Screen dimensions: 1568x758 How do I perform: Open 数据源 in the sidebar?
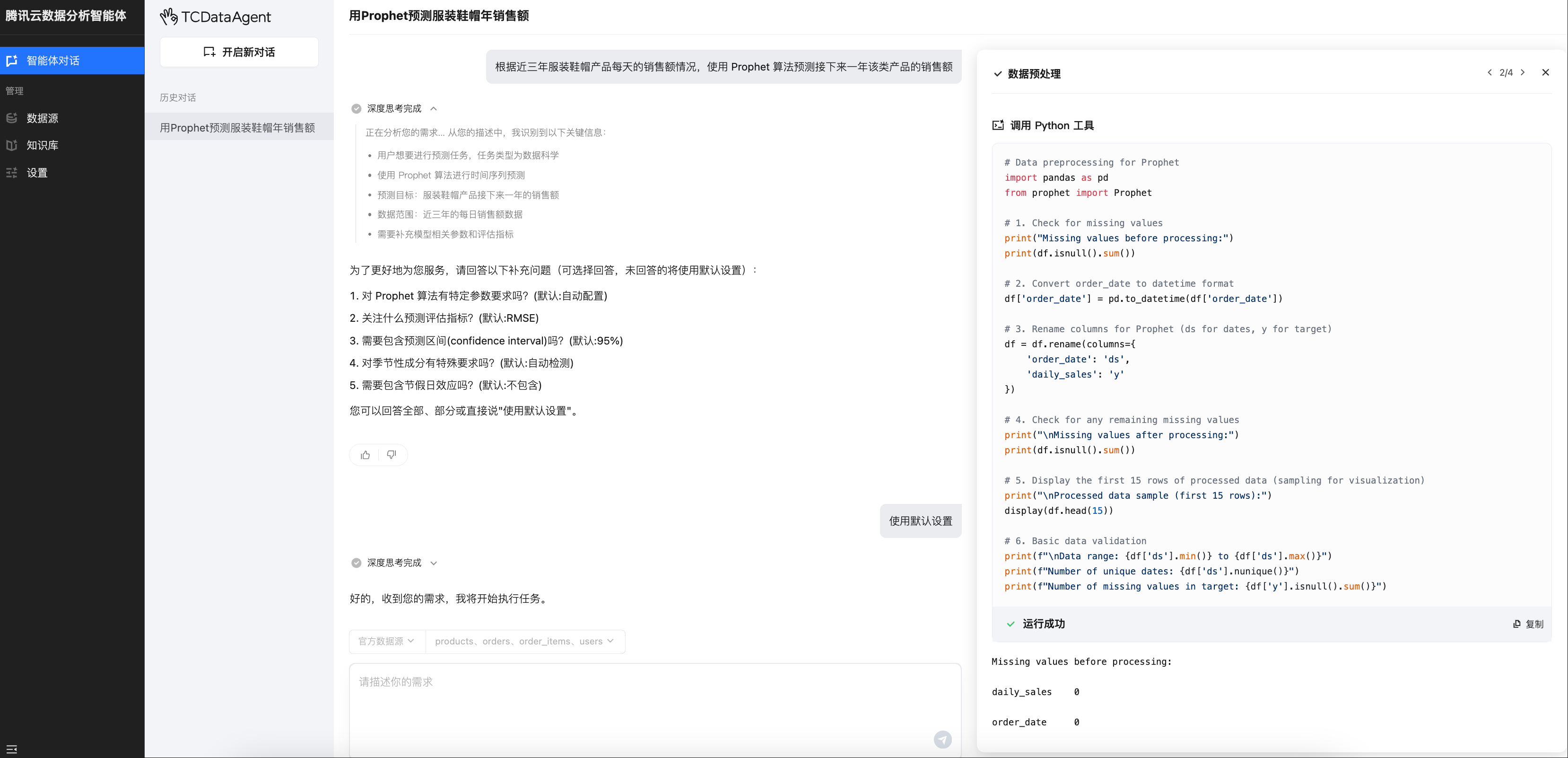72,118
